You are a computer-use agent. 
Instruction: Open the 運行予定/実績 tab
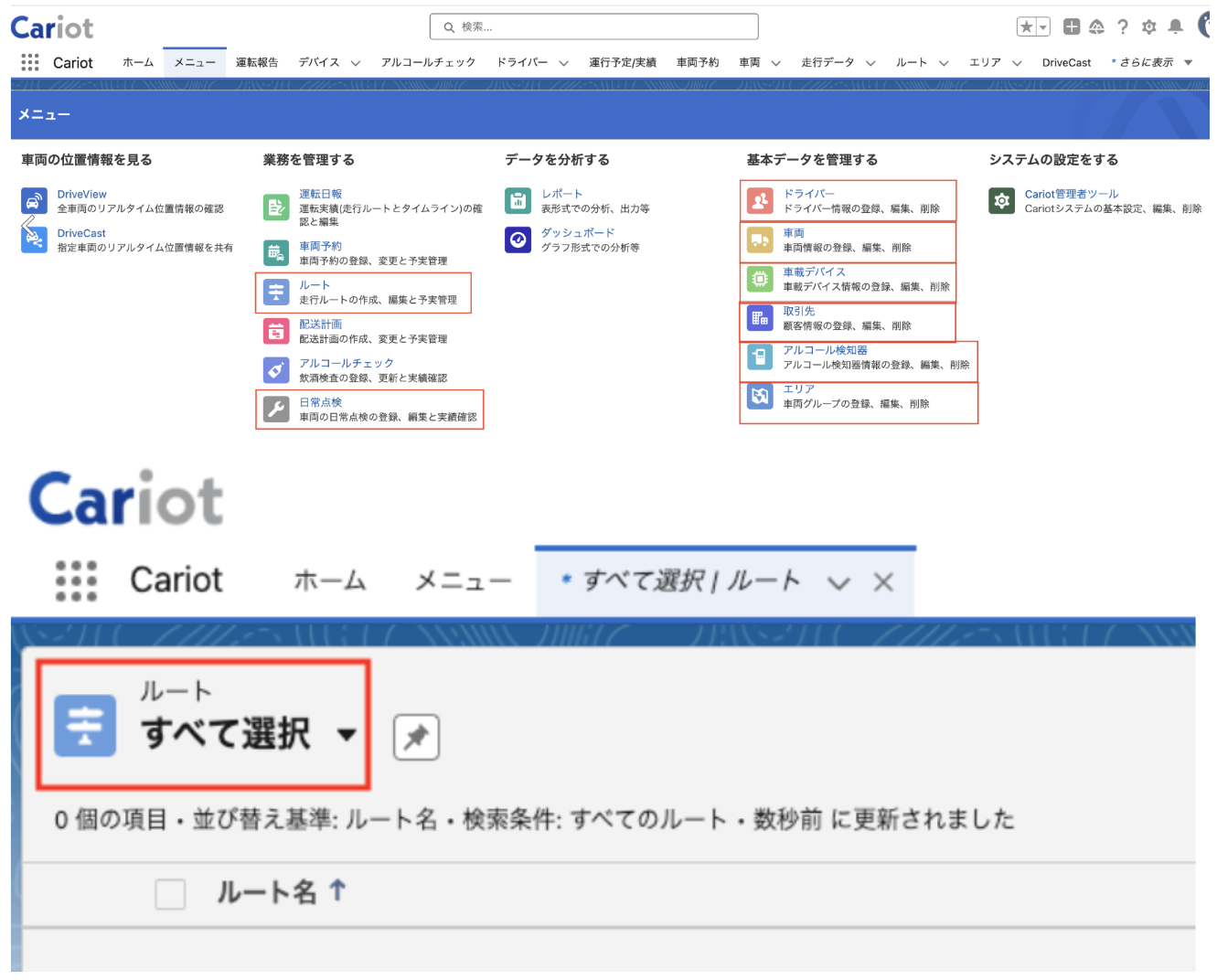tap(623, 62)
